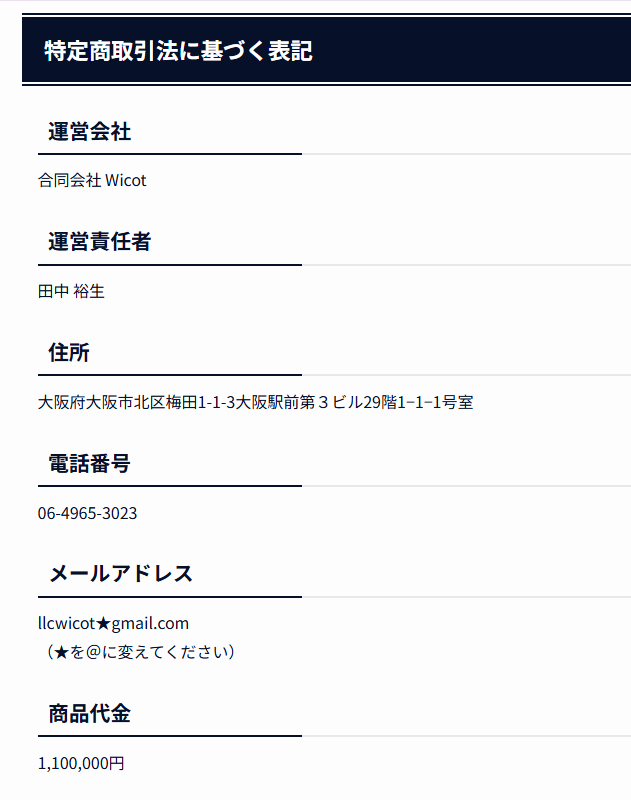The width and height of the screenshot is (631, 800).
Task: Select the 電話番号 heading
Action: pyautogui.click(x=89, y=463)
